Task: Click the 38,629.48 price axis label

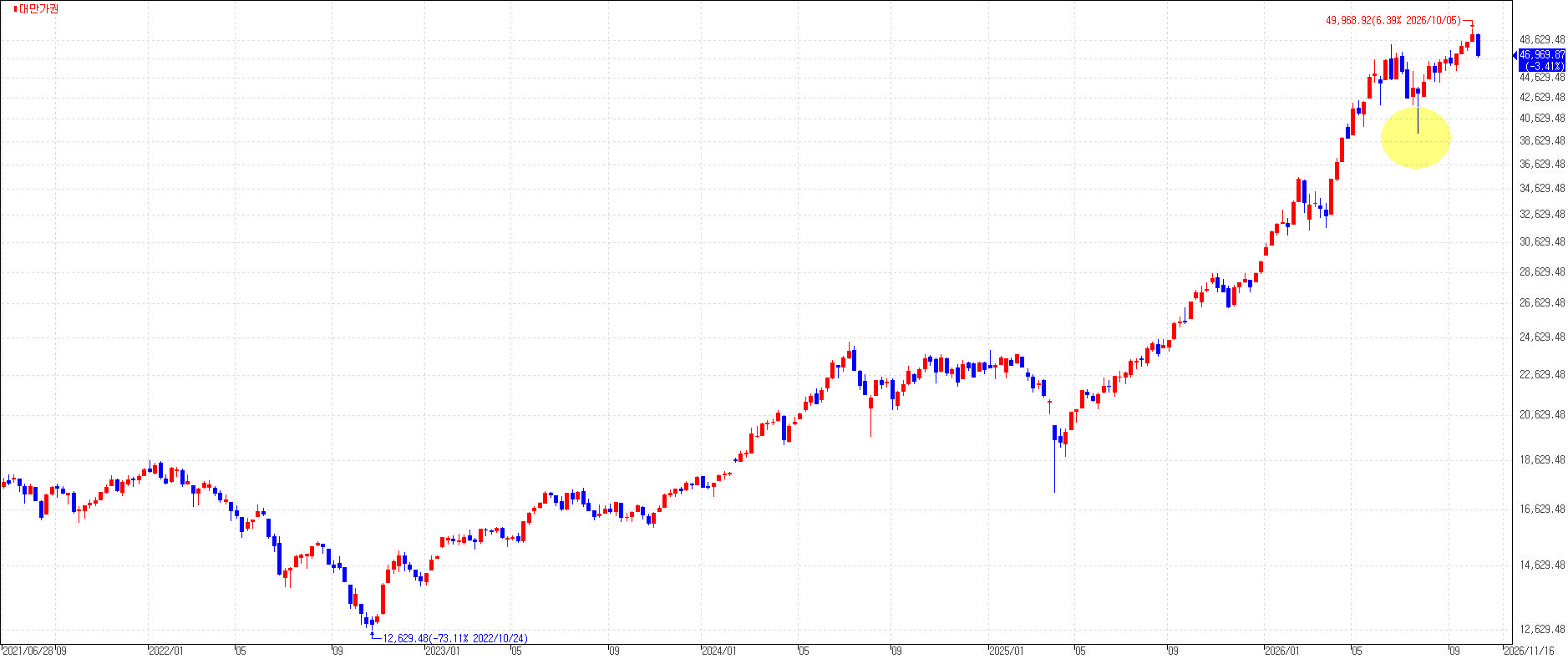Action: (x=1542, y=140)
